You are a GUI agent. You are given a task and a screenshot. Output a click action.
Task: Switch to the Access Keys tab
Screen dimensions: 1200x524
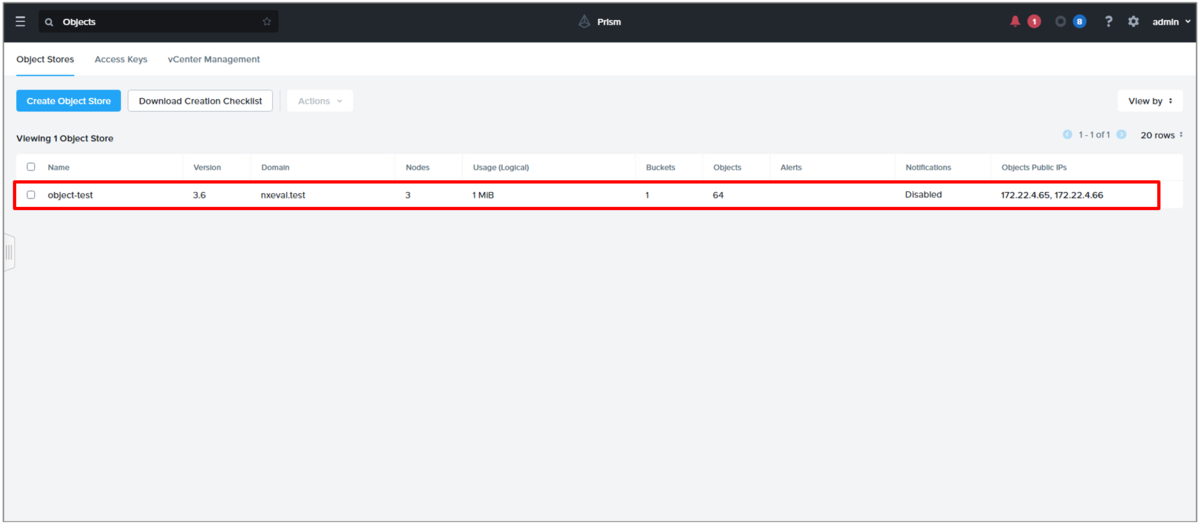pyautogui.click(x=121, y=59)
